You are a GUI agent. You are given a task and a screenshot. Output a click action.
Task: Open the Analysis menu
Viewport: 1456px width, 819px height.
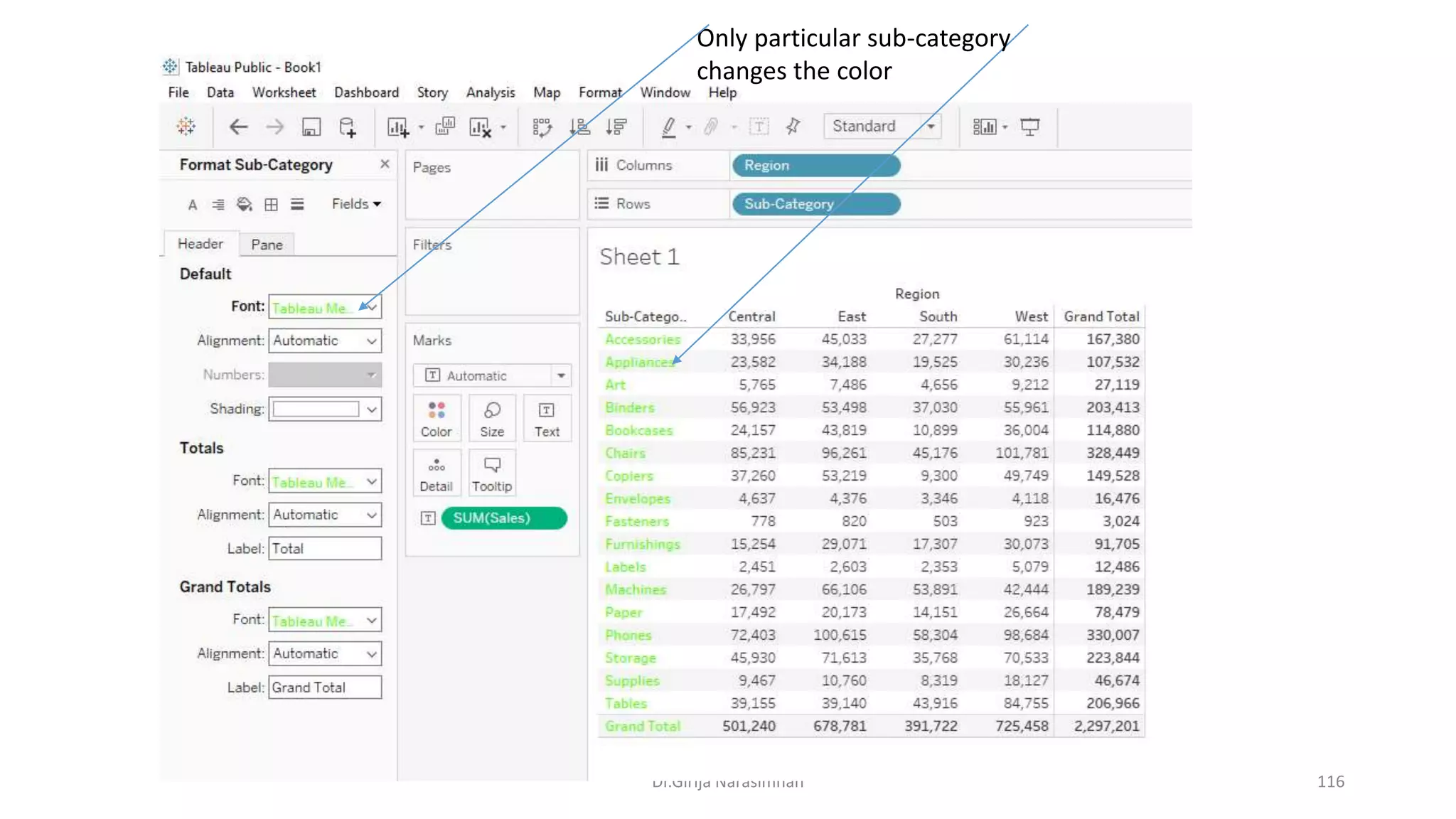[490, 92]
